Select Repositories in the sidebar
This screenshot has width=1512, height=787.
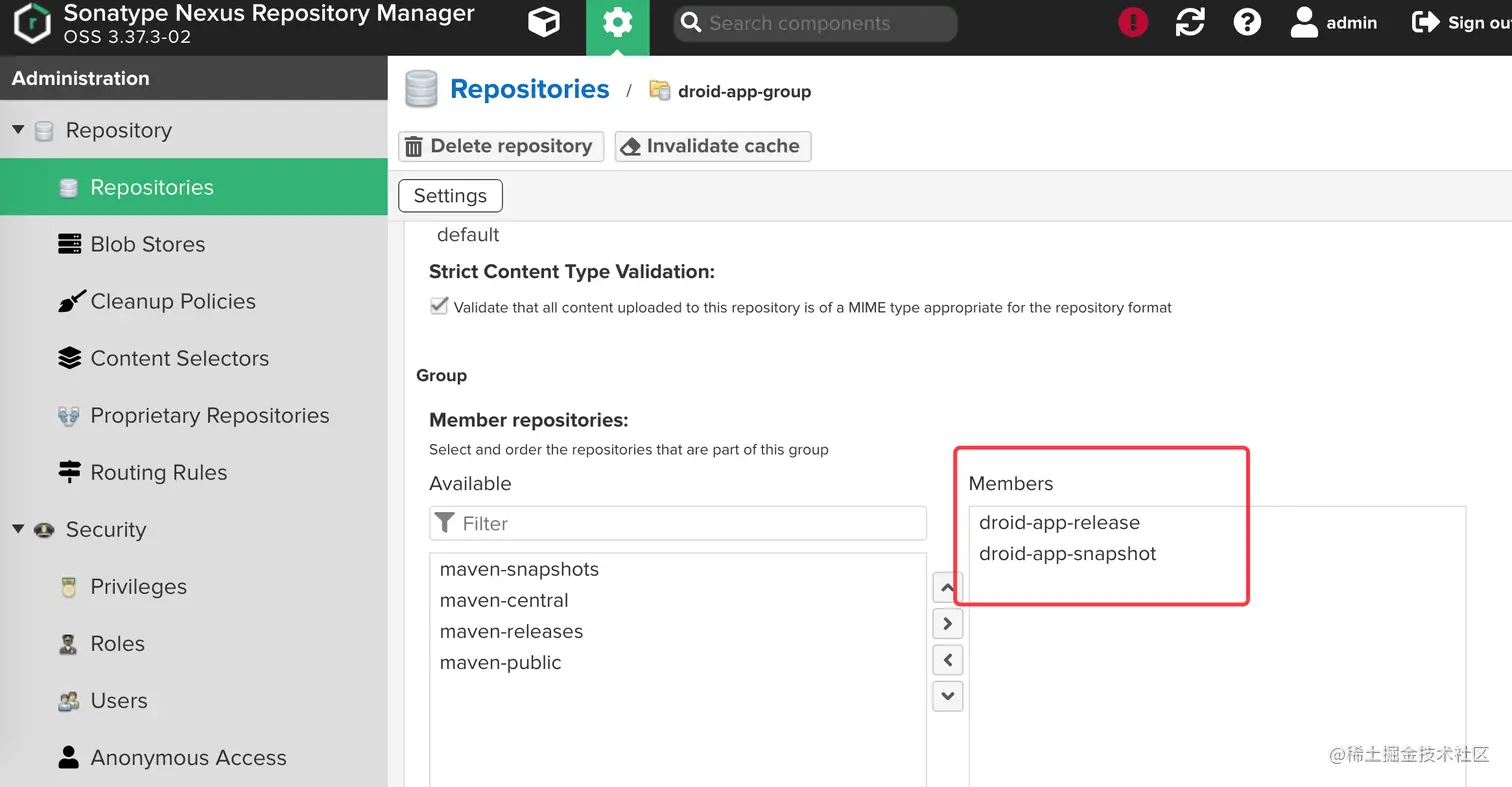coord(193,187)
